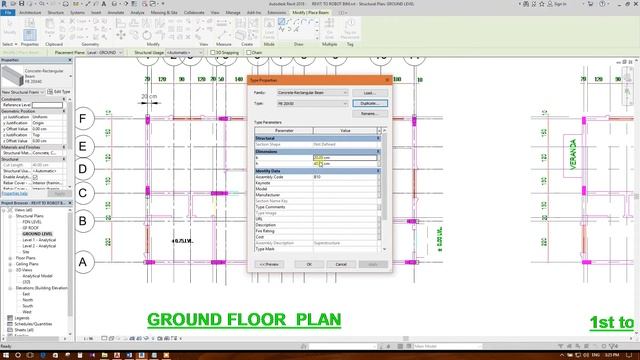Open the Properties help link
640x360 pixels.
15,193
